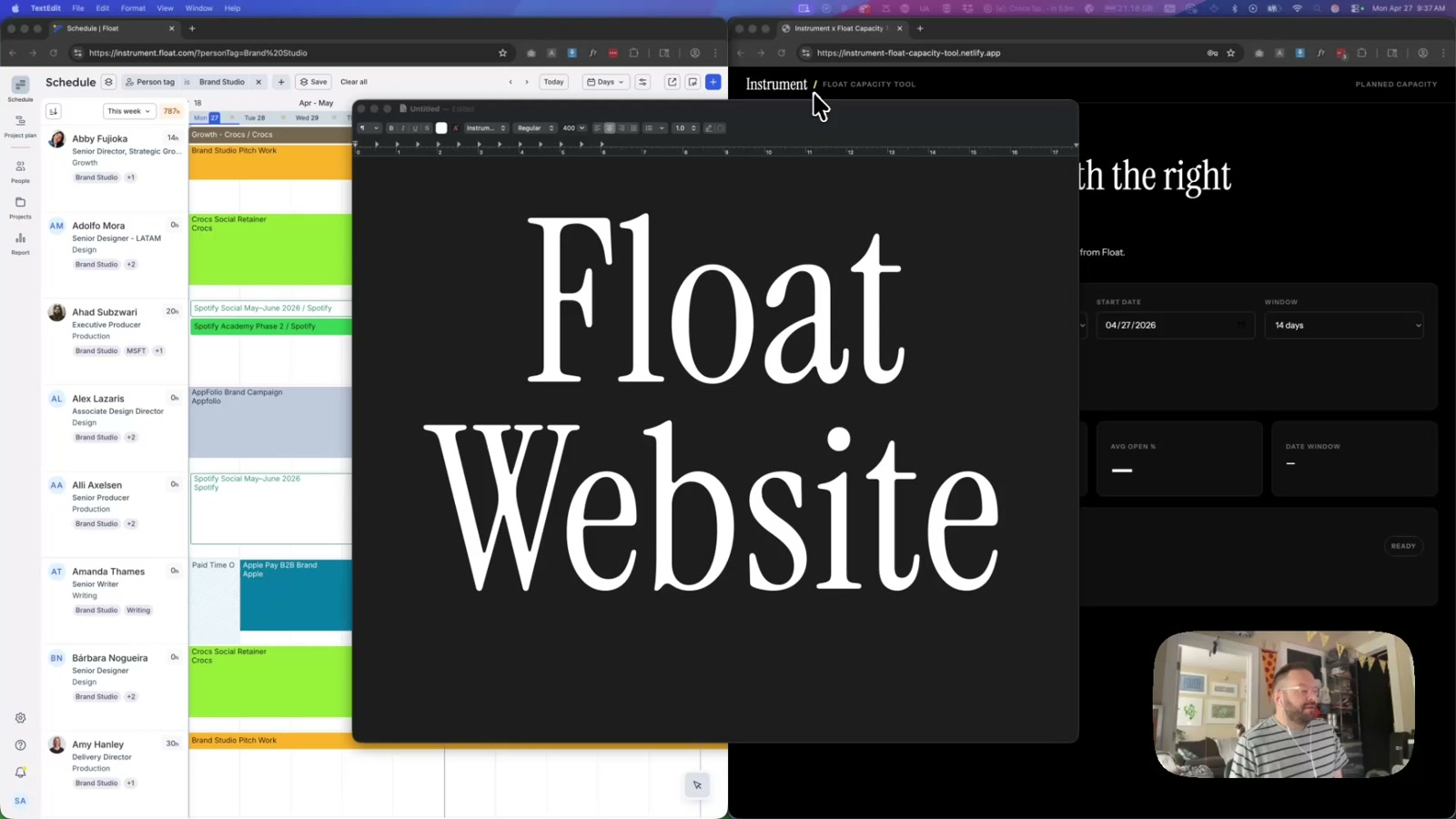
Task: Open the File menu
Action: 78,8
